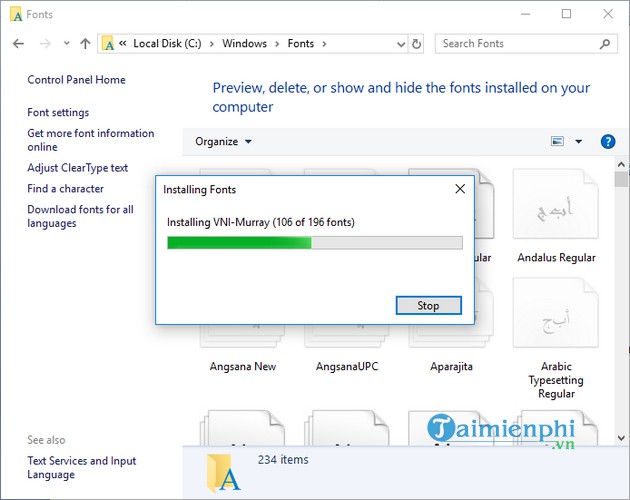Stop the font installation

[x=429, y=305]
